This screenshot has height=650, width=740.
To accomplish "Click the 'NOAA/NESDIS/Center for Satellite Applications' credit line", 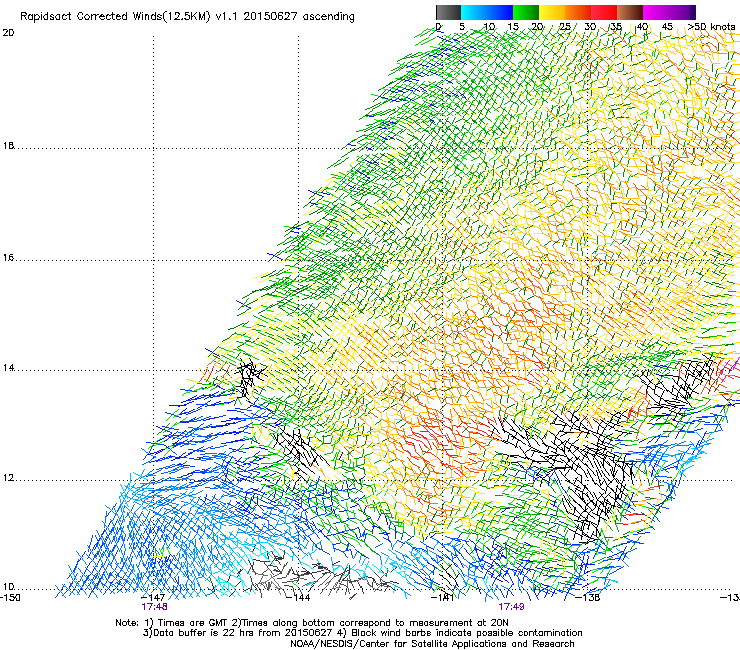I will click(432, 644).
